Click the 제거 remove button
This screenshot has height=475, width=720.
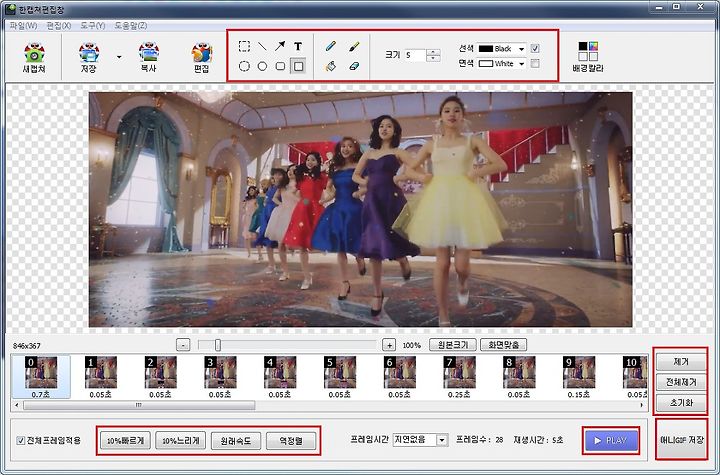[x=681, y=362]
